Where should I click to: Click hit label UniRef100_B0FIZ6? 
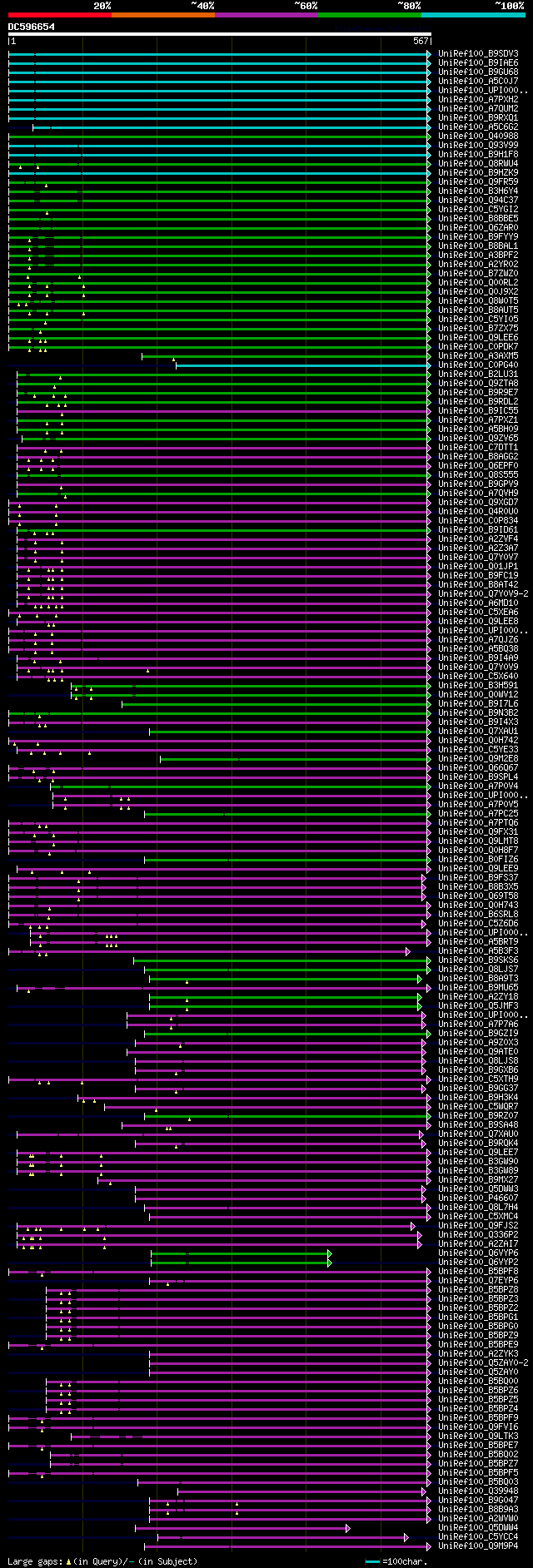click(x=478, y=860)
